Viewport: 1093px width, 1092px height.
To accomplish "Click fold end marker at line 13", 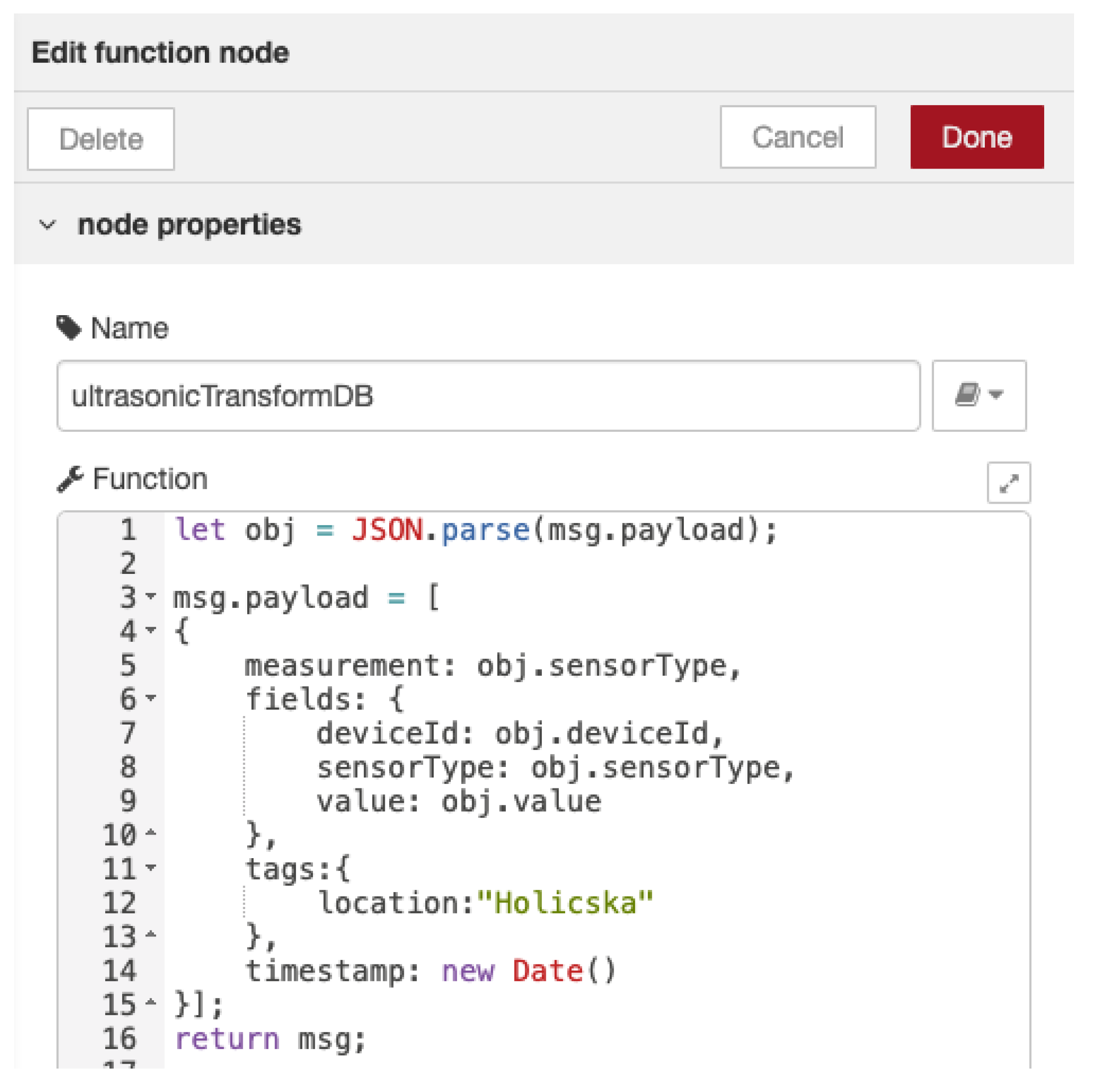I will pos(151,934).
